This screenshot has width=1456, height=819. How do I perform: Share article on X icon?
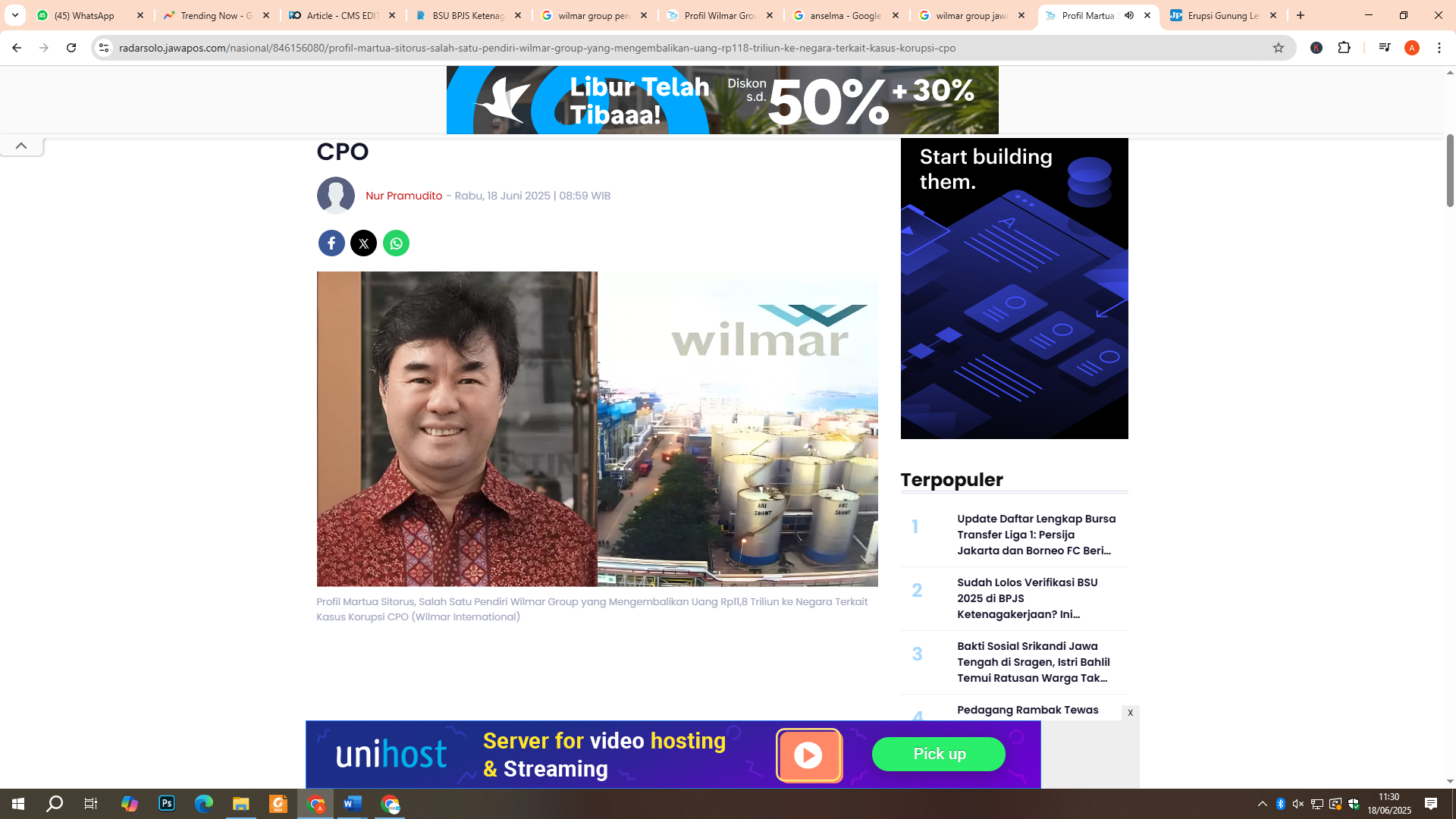point(364,243)
